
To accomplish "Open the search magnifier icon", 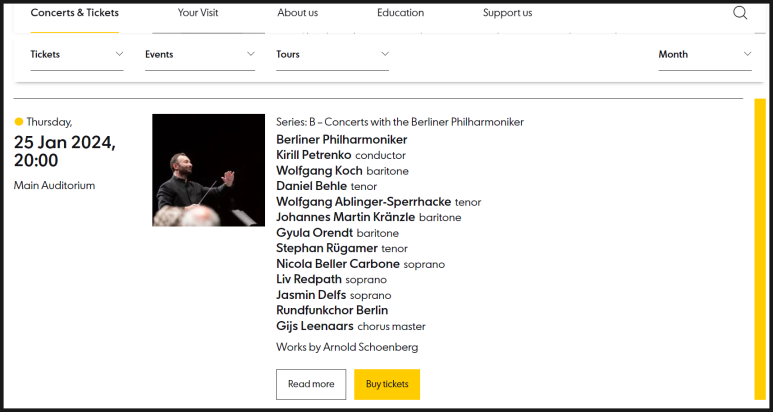I will coord(740,13).
